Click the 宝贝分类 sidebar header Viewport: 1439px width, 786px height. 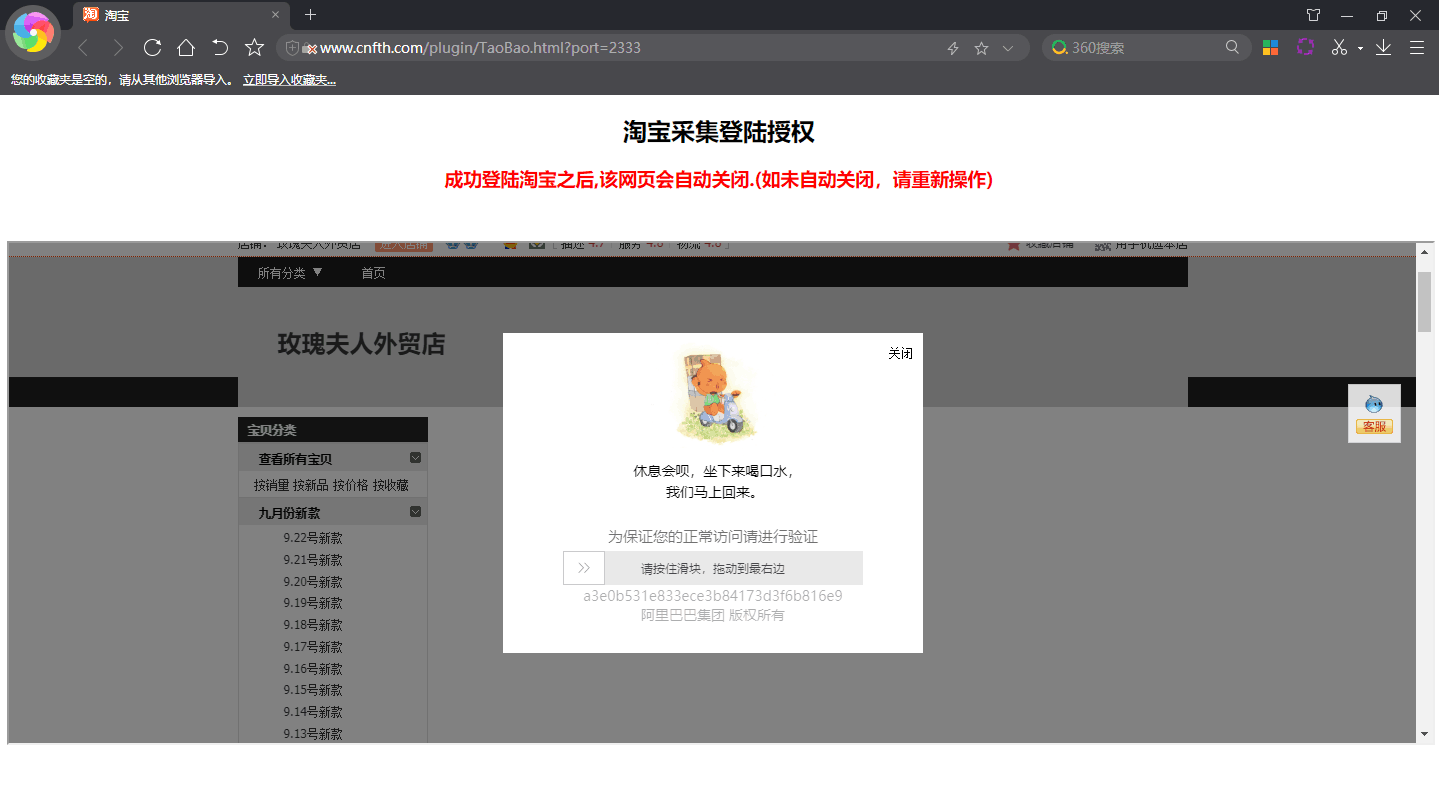coord(333,430)
